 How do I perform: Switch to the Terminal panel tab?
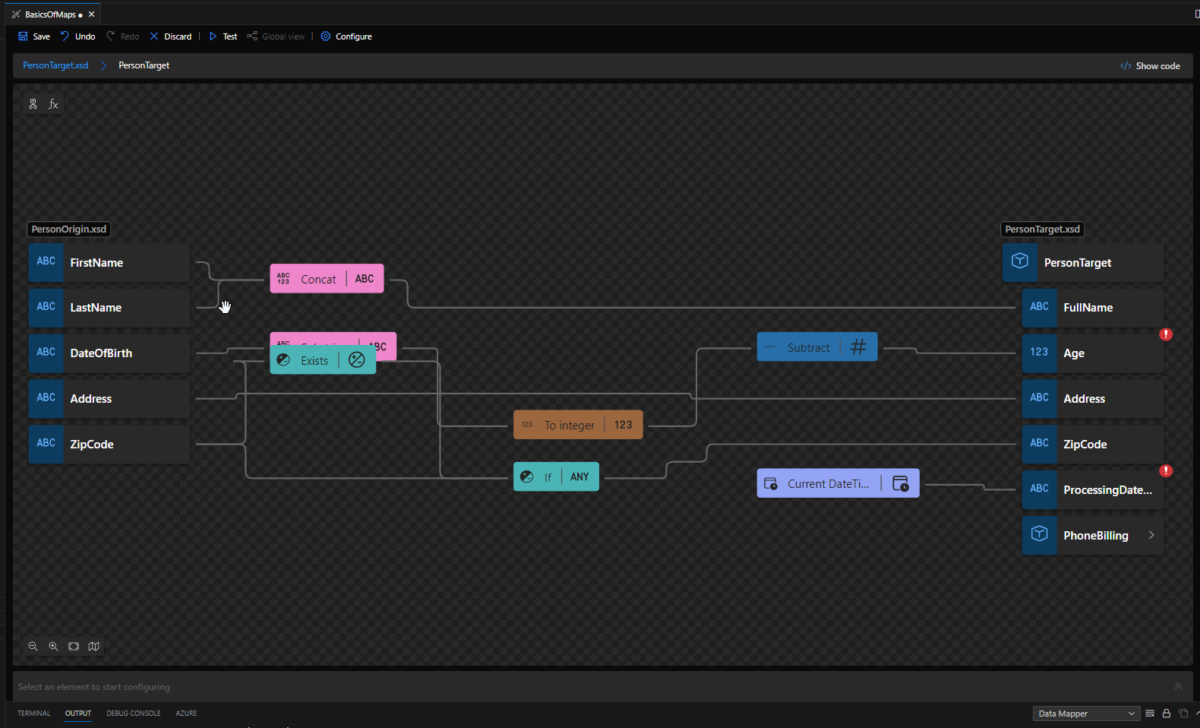34,713
